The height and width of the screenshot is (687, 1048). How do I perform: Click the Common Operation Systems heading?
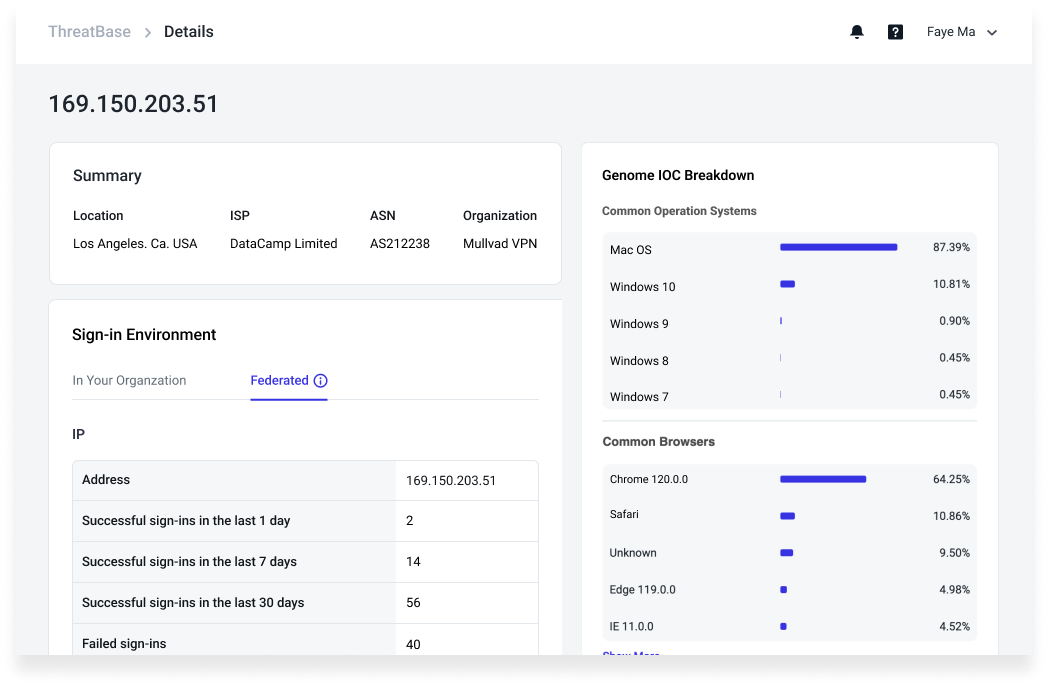point(679,211)
